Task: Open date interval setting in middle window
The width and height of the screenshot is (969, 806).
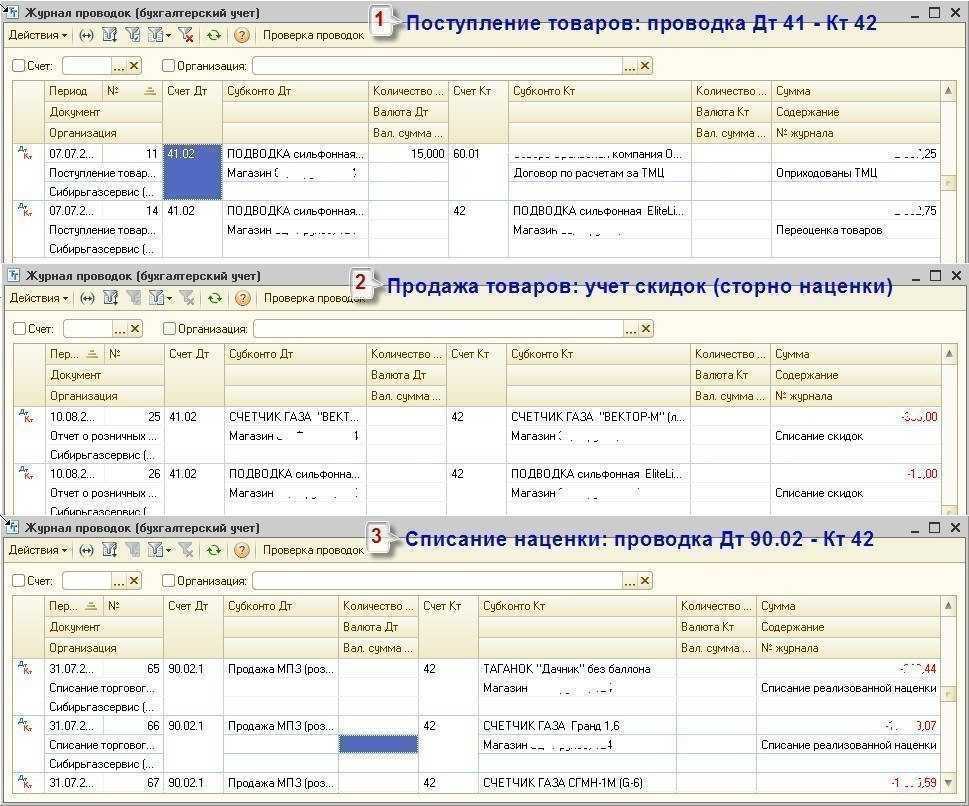Action: tap(88, 298)
